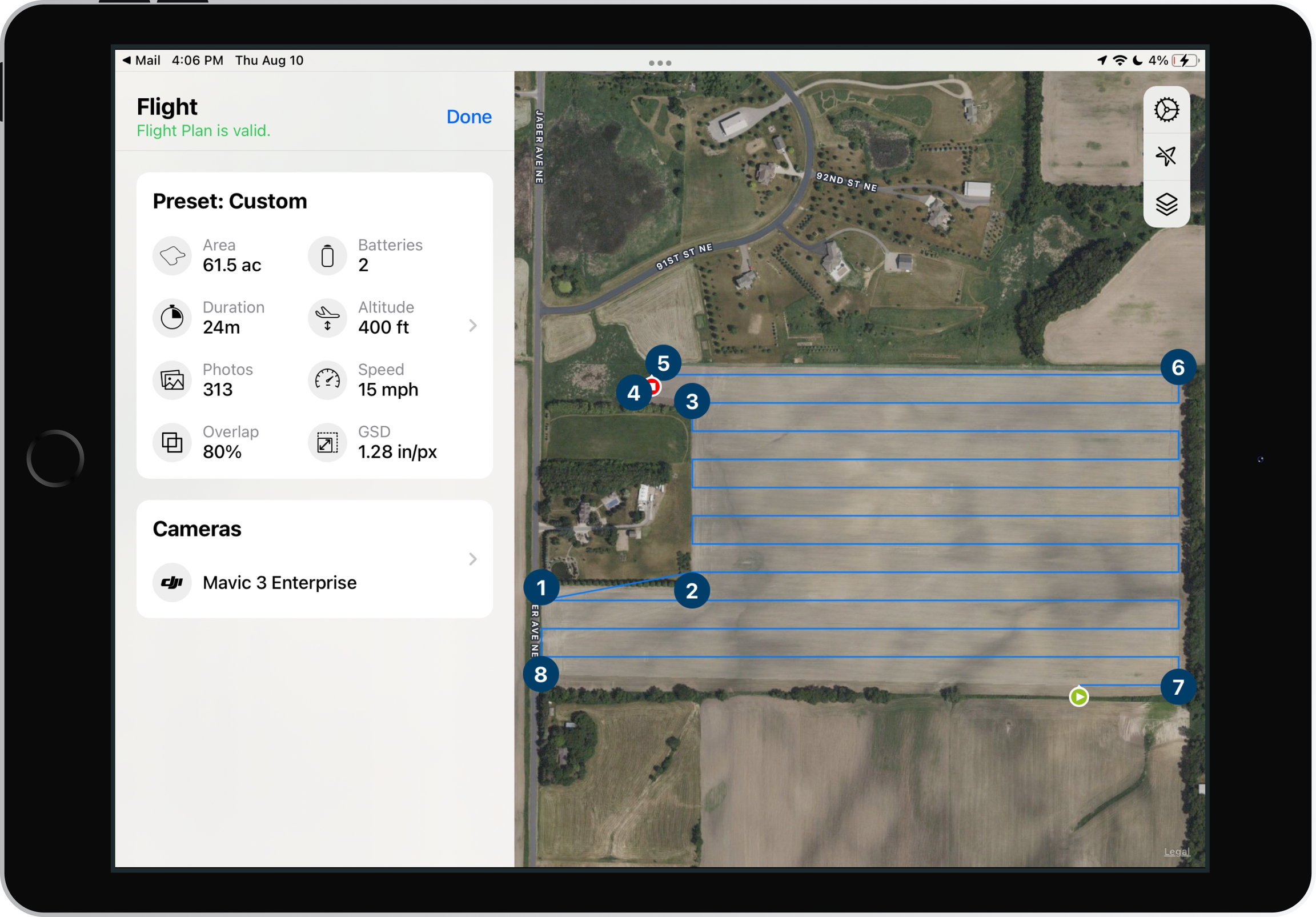The width and height of the screenshot is (1316, 917).
Task: Tap the Overlap squares icon
Action: point(172,442)
